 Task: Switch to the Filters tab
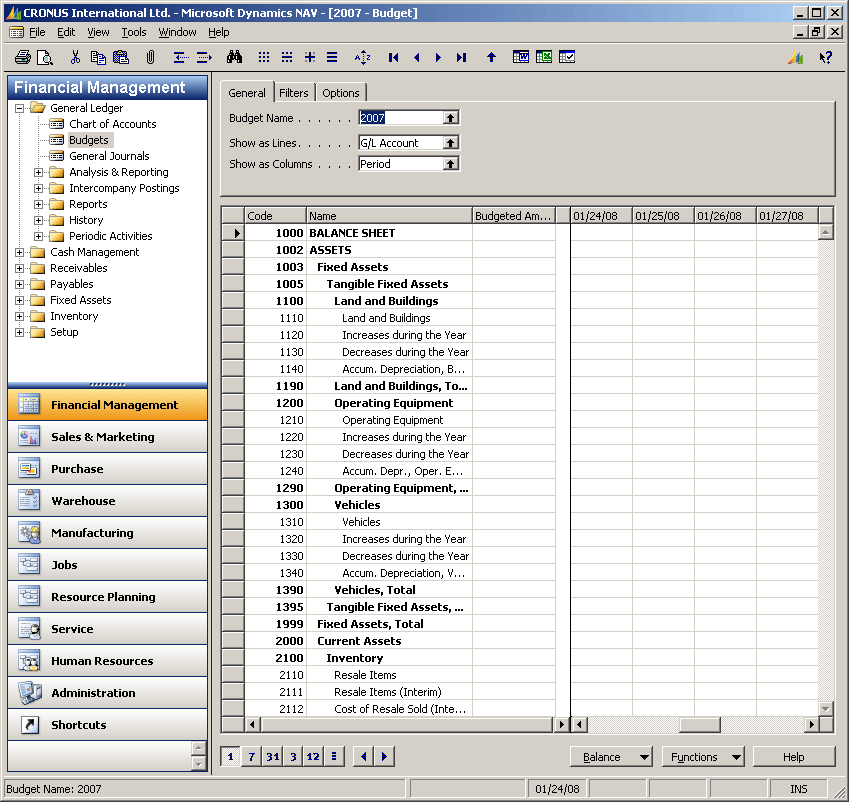(x=293, y=93)
